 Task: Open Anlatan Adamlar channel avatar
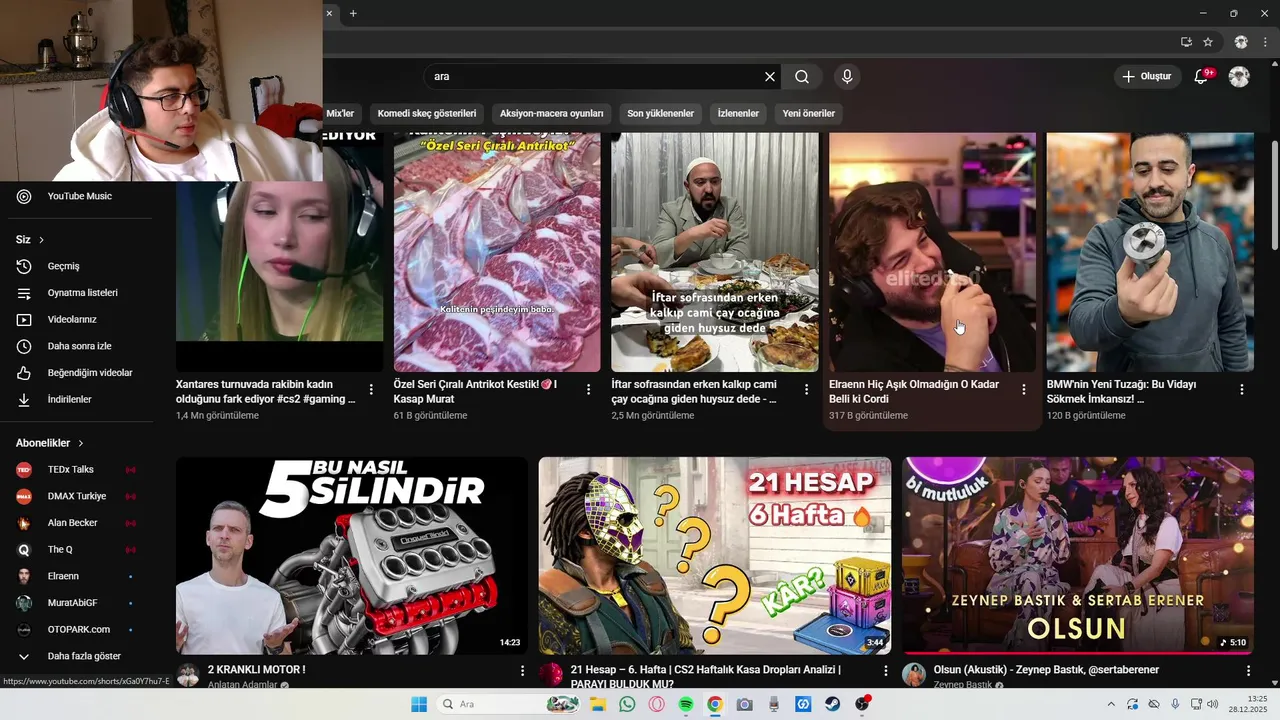click(x=188, y=675)
